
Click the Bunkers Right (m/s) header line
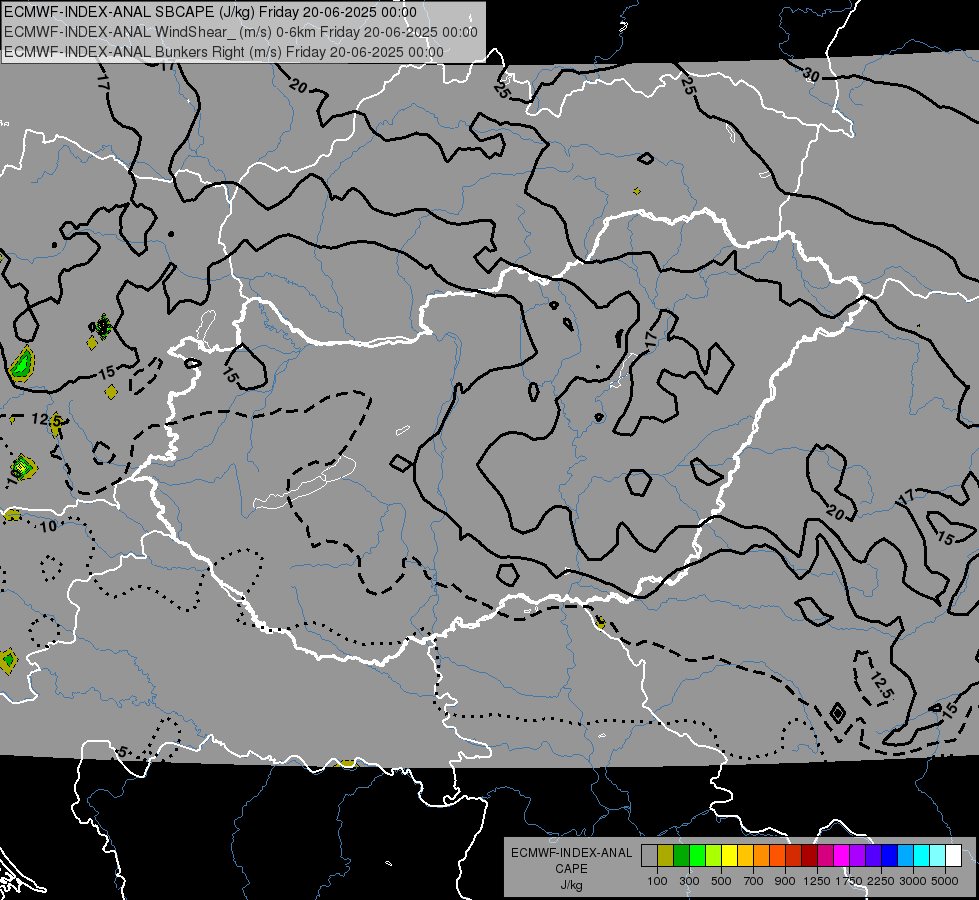point(224,52)
